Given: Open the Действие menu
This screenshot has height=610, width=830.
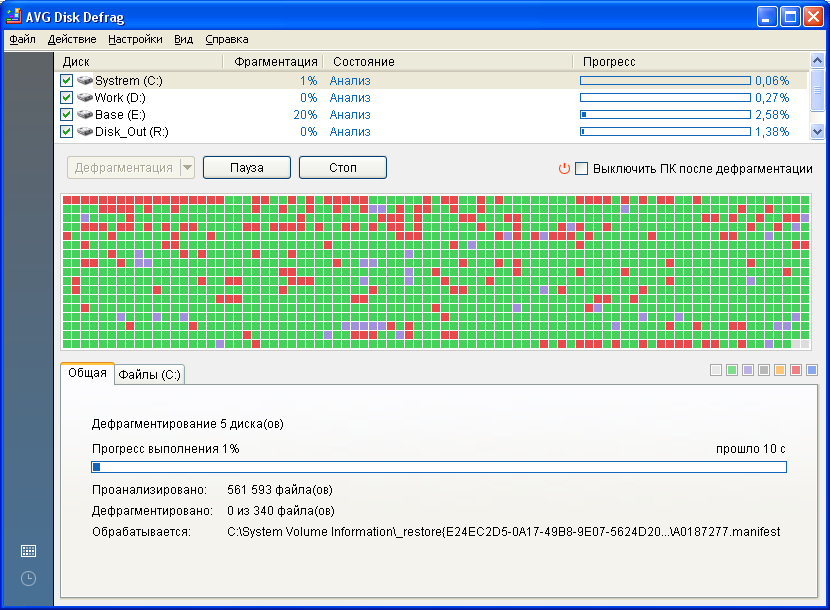Looking at the screenshot, I should (72, 39).
